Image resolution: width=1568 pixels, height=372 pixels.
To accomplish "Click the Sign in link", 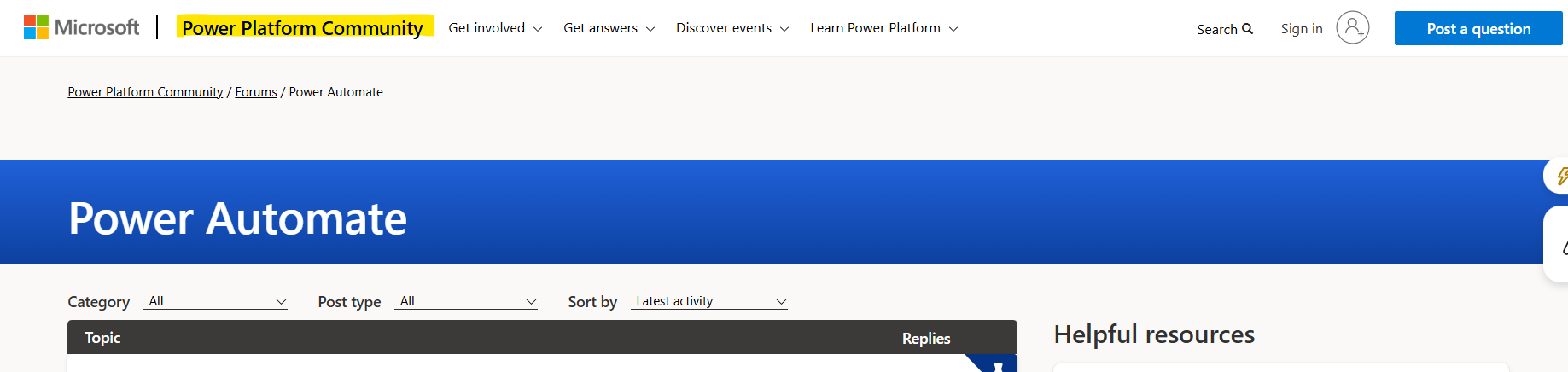I will click(x=1302, y=29).
